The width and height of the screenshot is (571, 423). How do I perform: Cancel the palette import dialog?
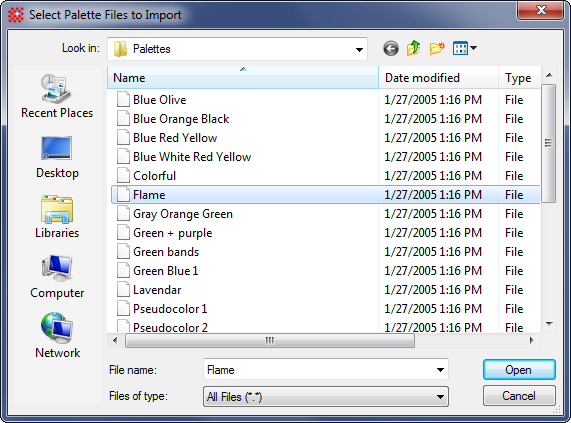[519, 396]
